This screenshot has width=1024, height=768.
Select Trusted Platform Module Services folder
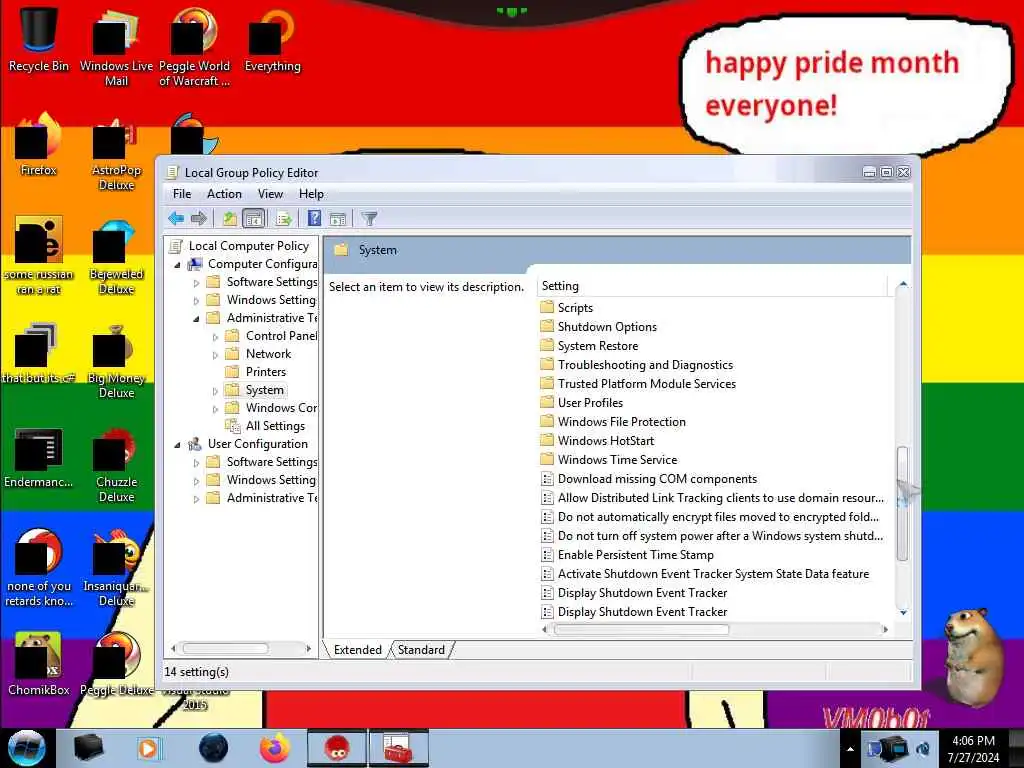click(647, 383)
